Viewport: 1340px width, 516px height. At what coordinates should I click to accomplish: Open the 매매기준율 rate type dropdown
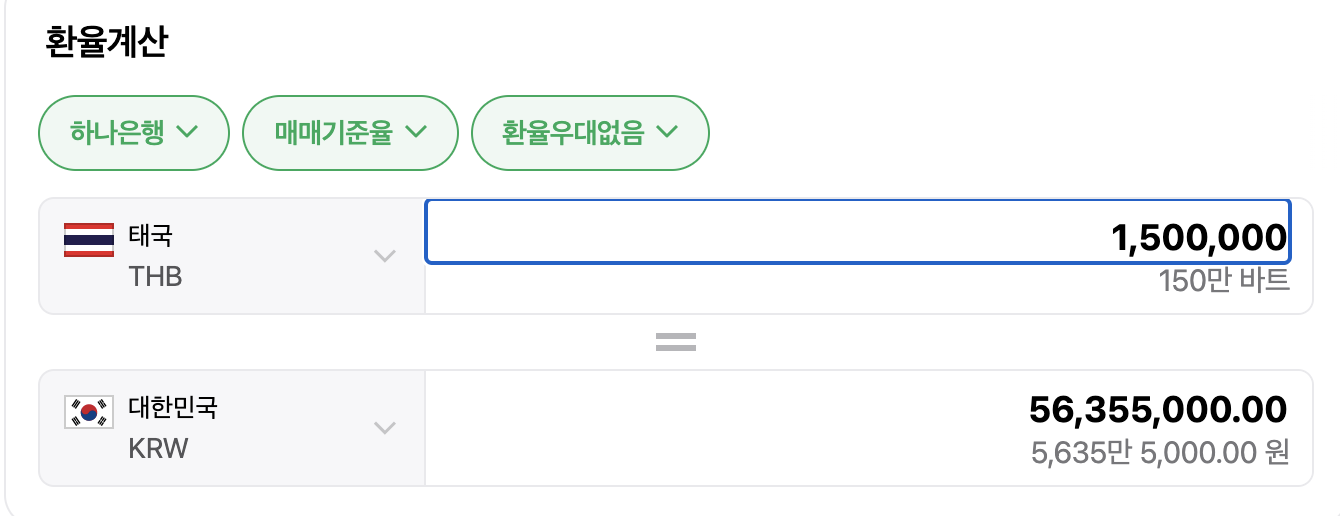pyautogui.click(x=350, y=132)
